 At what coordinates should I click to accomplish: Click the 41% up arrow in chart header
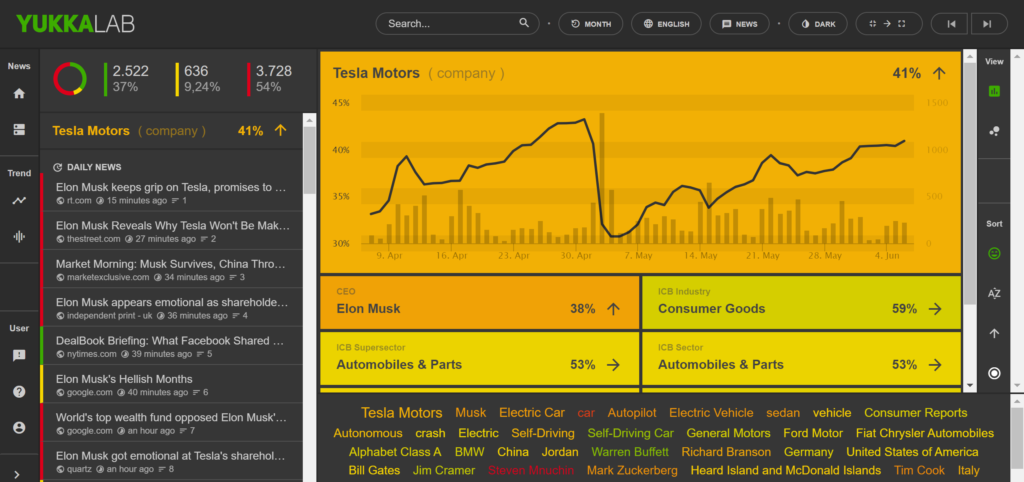tap(939, 73)
